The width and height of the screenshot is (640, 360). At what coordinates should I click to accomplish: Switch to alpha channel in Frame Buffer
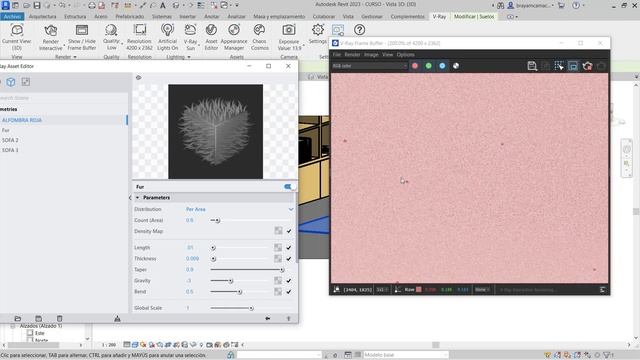[x=456, y=66]
